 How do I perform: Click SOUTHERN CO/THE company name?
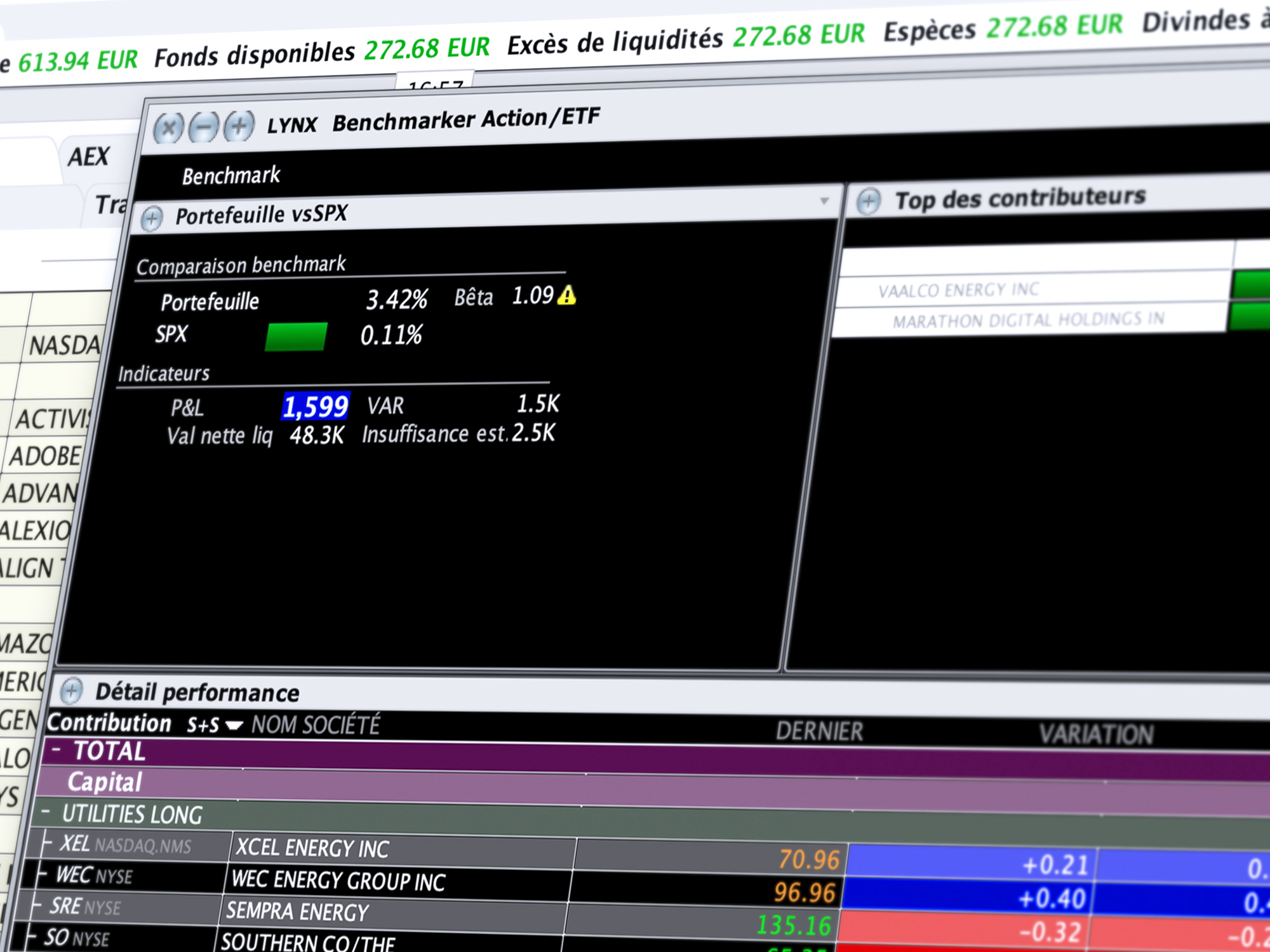[308, 942]
